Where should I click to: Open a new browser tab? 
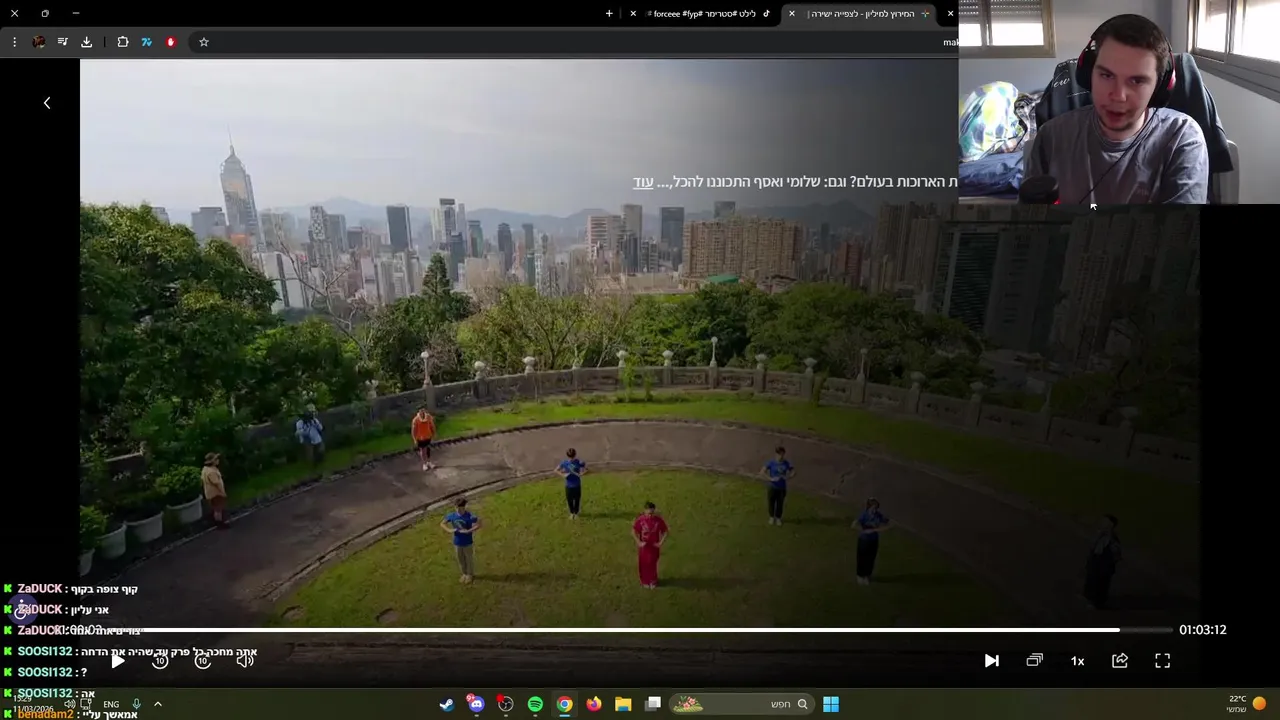[609, 14]
